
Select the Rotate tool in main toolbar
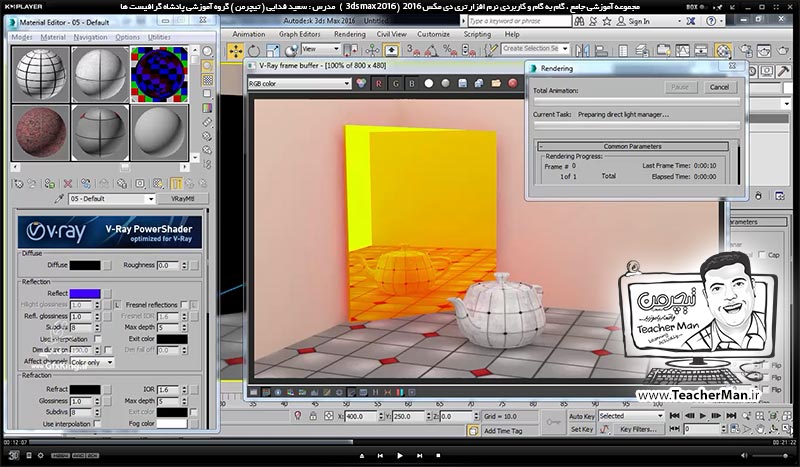[x=254, y=51]
